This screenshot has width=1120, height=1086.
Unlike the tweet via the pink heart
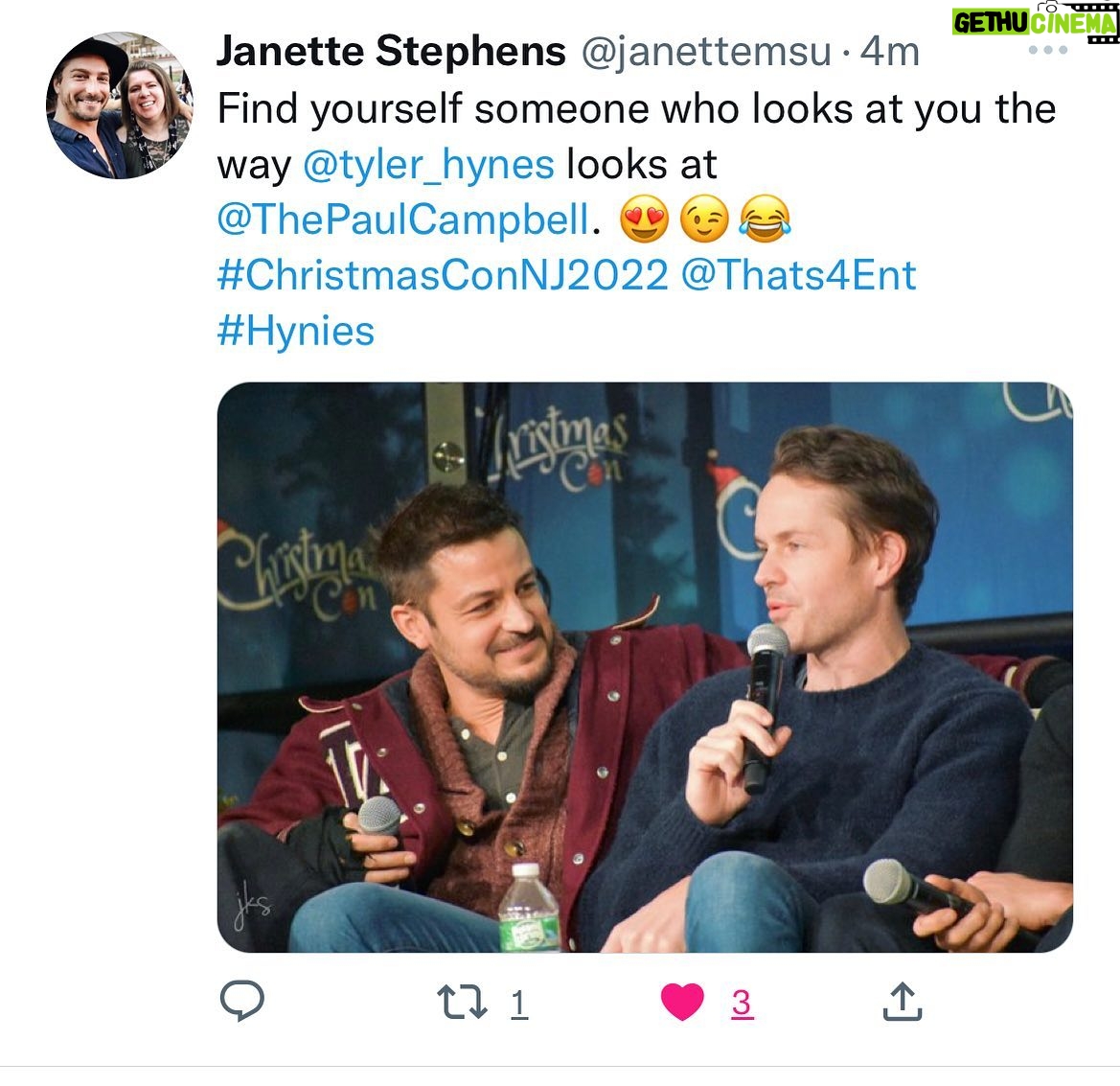coord(682,1002)
